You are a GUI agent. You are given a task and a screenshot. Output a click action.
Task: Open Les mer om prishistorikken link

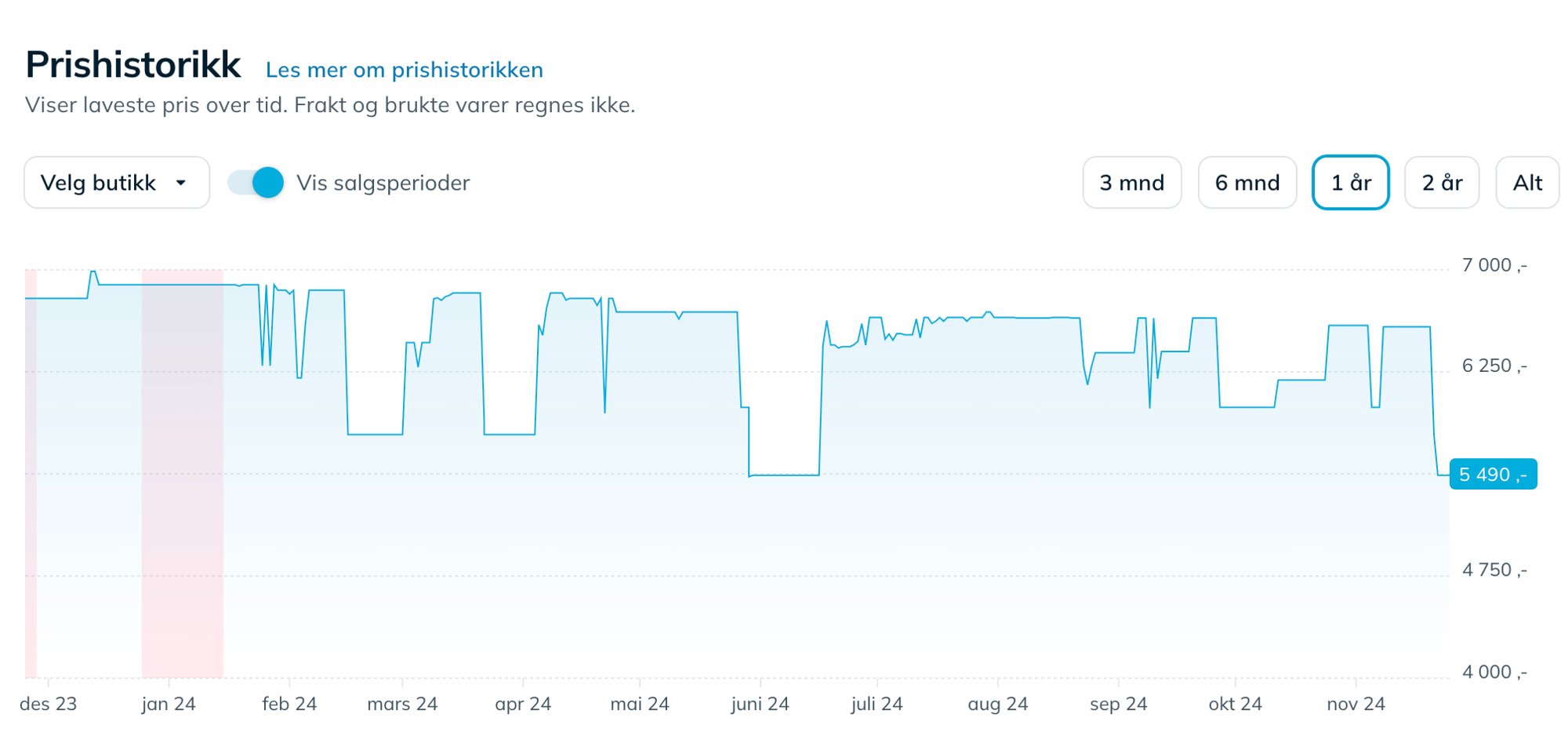click(404, 70)
